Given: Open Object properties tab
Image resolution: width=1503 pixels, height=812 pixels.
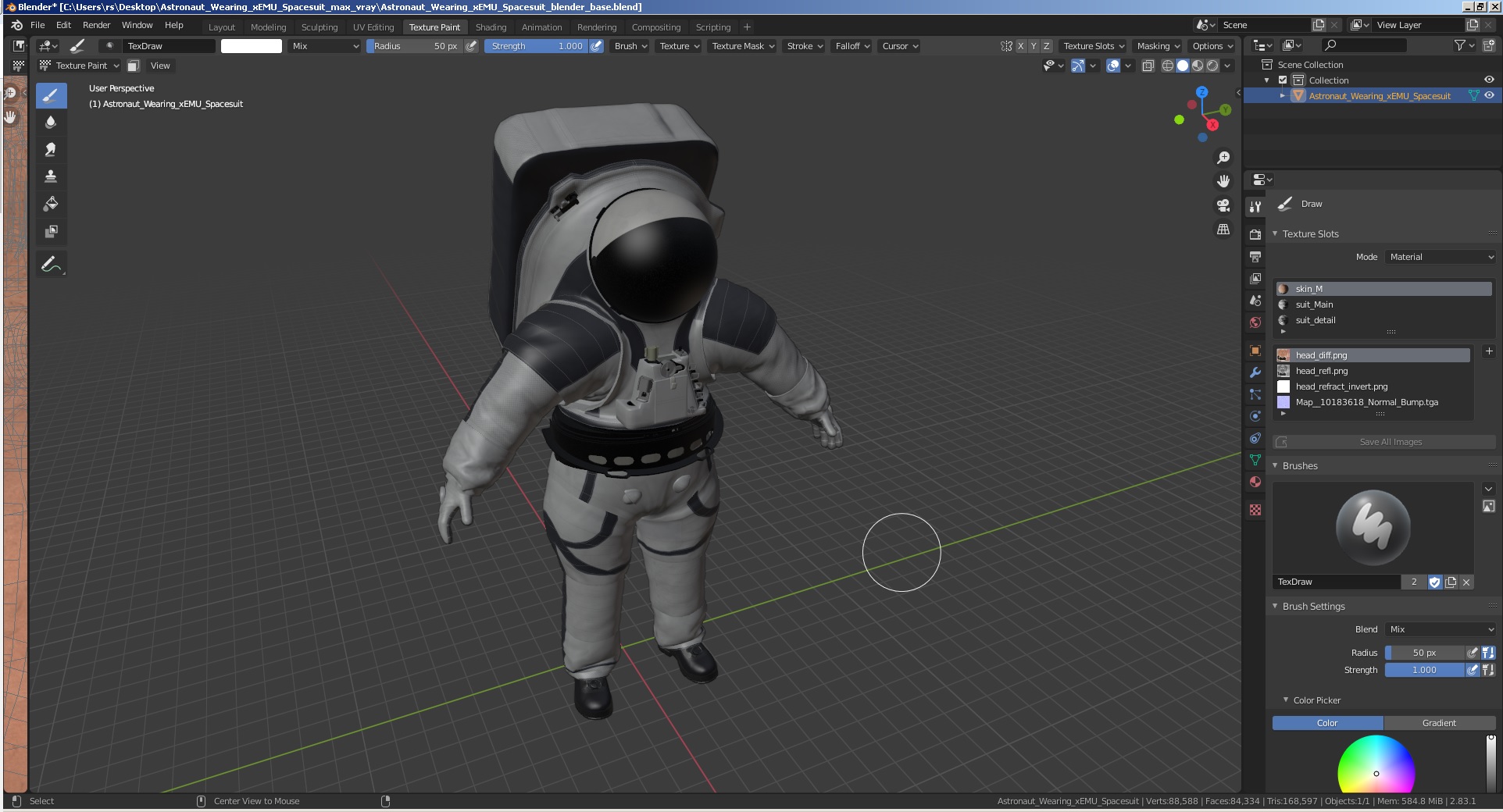Looking at the screenshot, I should [x=1255, y=351].
